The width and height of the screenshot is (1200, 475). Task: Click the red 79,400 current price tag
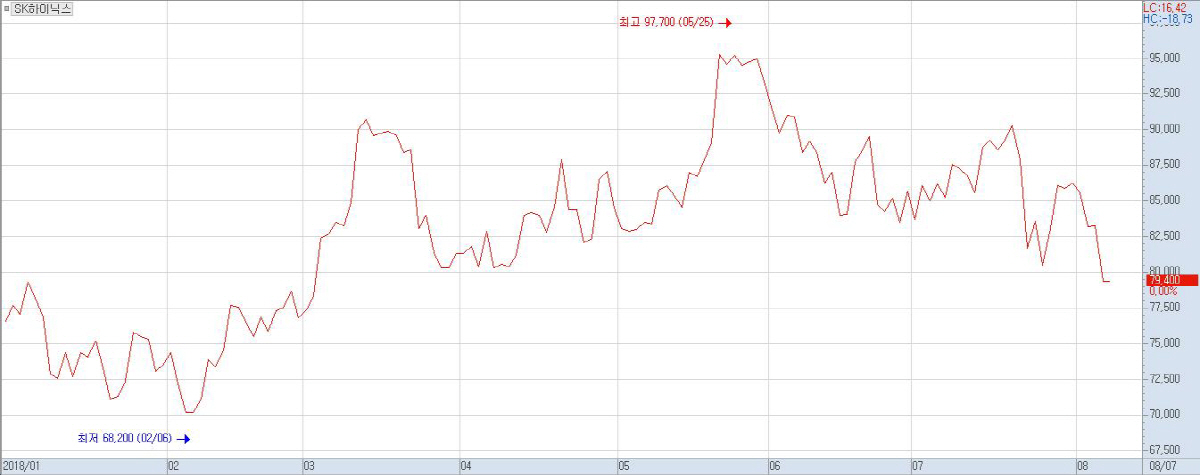coord(1166,280)
